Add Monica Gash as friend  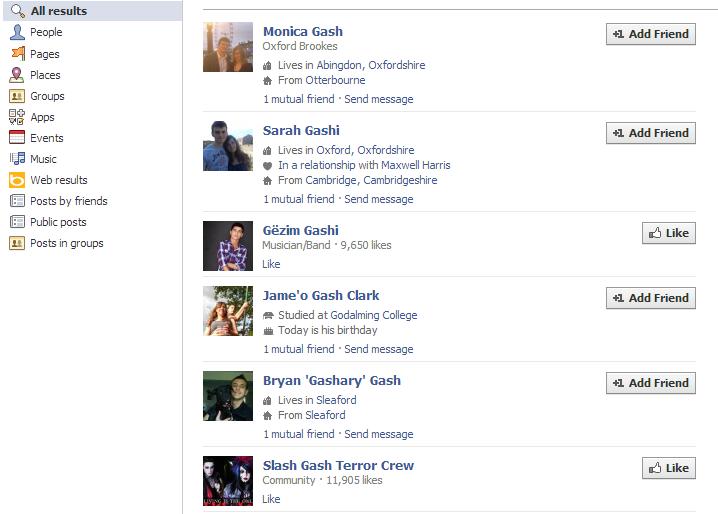point(651,34)
